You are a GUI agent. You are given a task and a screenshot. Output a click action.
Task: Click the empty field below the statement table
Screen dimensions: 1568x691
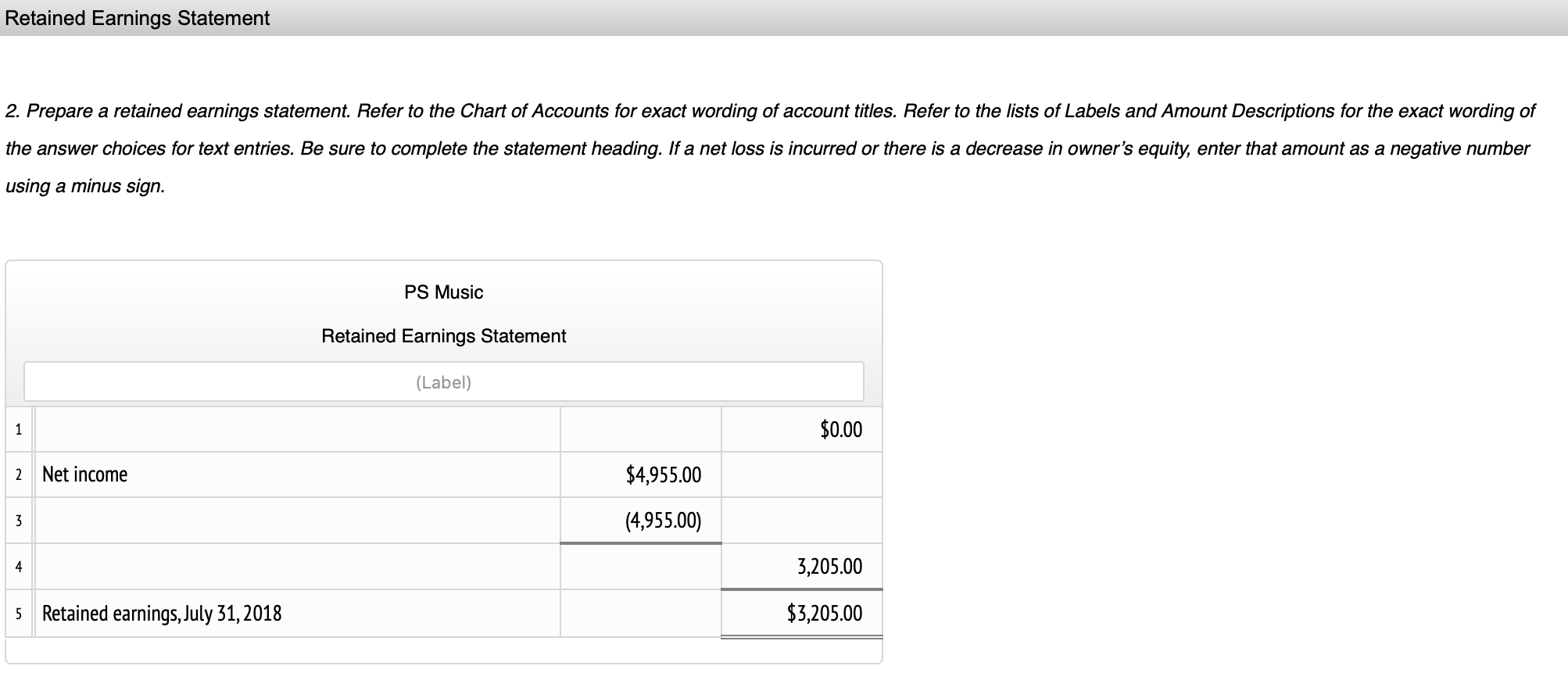[x=443, y=649]
